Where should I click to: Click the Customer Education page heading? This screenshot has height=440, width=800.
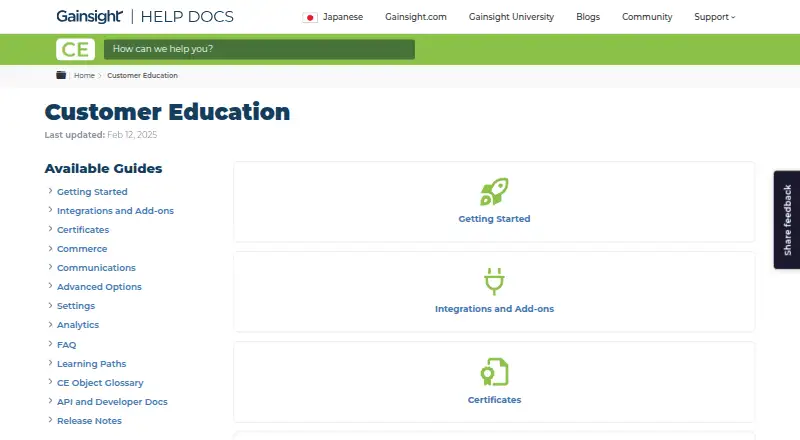(167, 112)
